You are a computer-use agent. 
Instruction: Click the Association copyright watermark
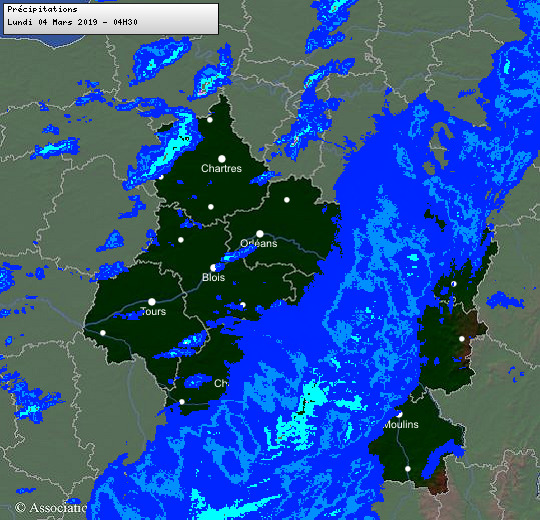[51, 507]
